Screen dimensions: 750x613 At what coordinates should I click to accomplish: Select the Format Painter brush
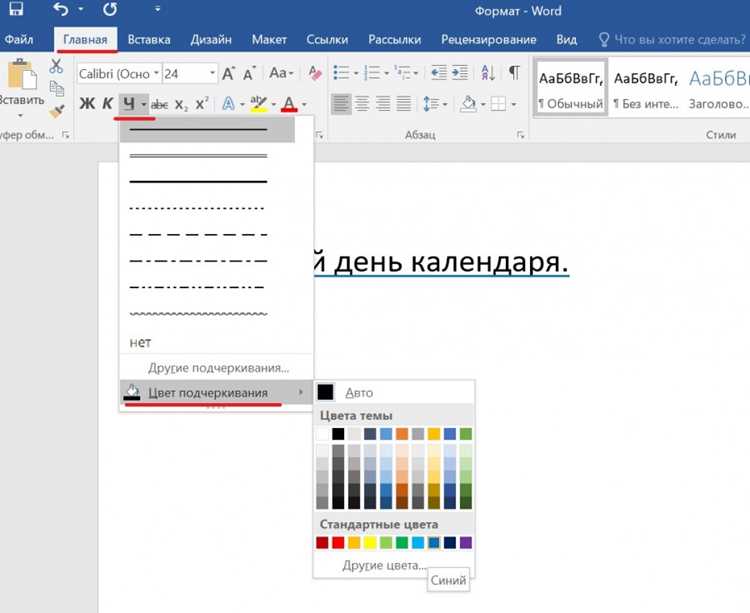click(x=56, y=111)
